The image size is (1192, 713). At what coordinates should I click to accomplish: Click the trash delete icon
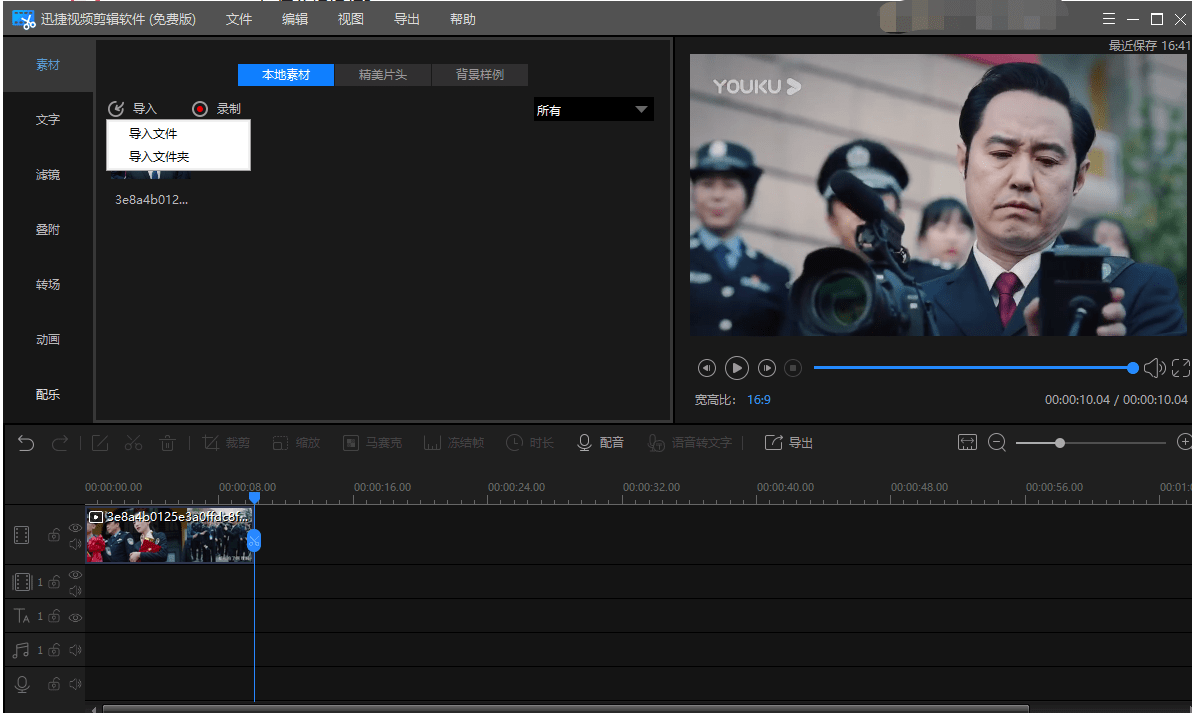coord(167,442)
